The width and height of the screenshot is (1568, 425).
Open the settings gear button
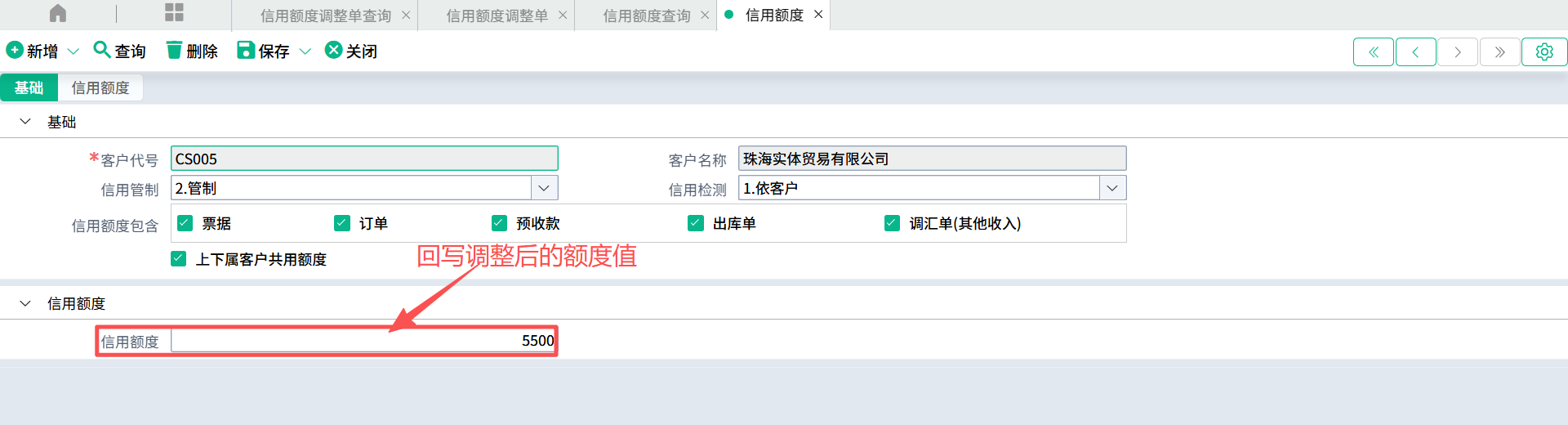tap(1543, 51)
